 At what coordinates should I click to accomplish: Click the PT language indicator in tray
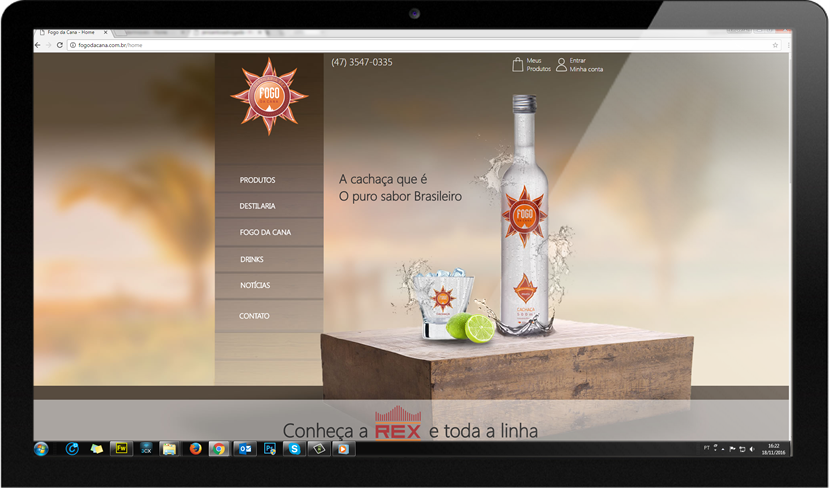pyautogui.click(x=706, y=448)
